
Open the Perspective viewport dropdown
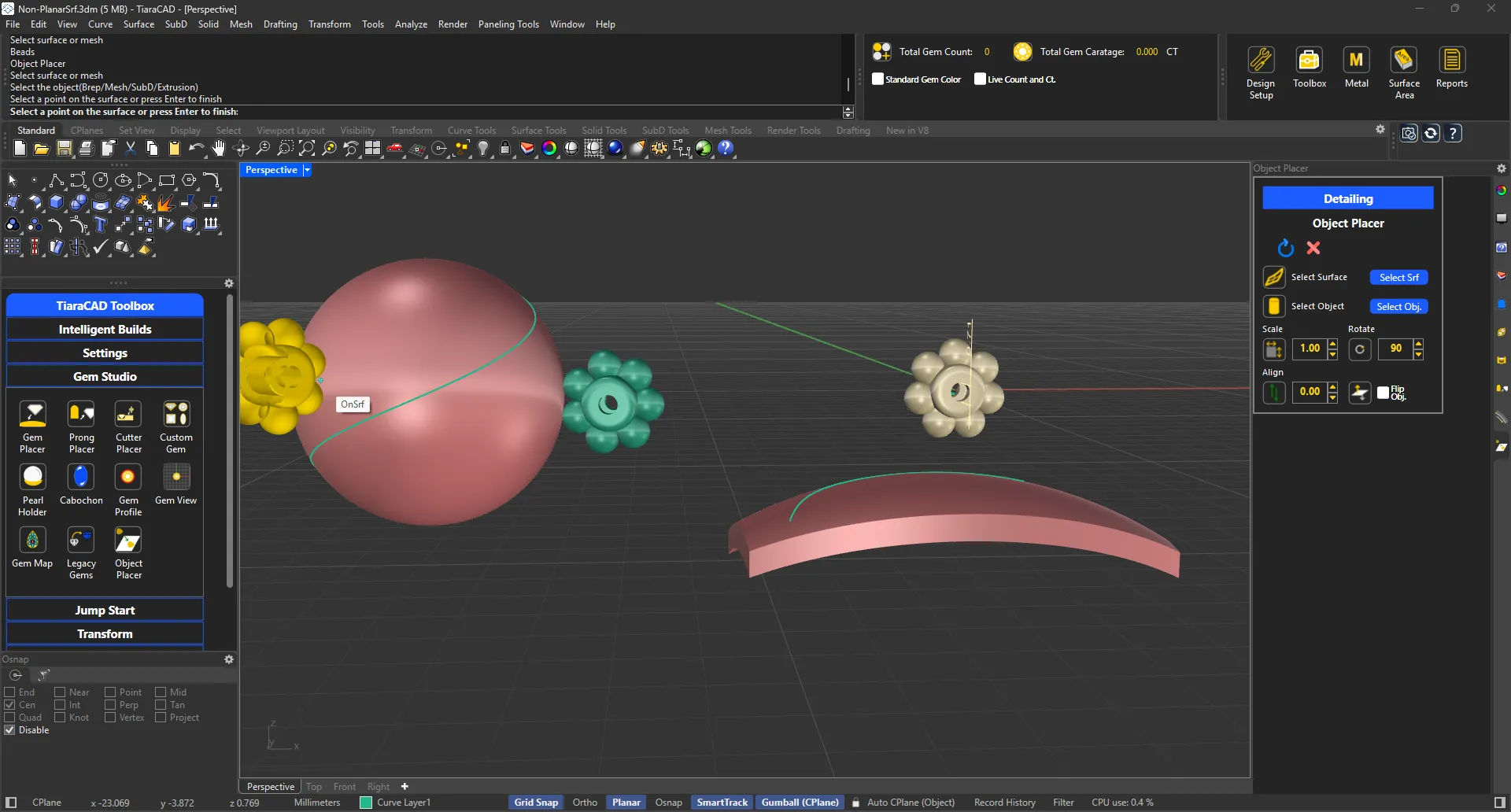305,169
